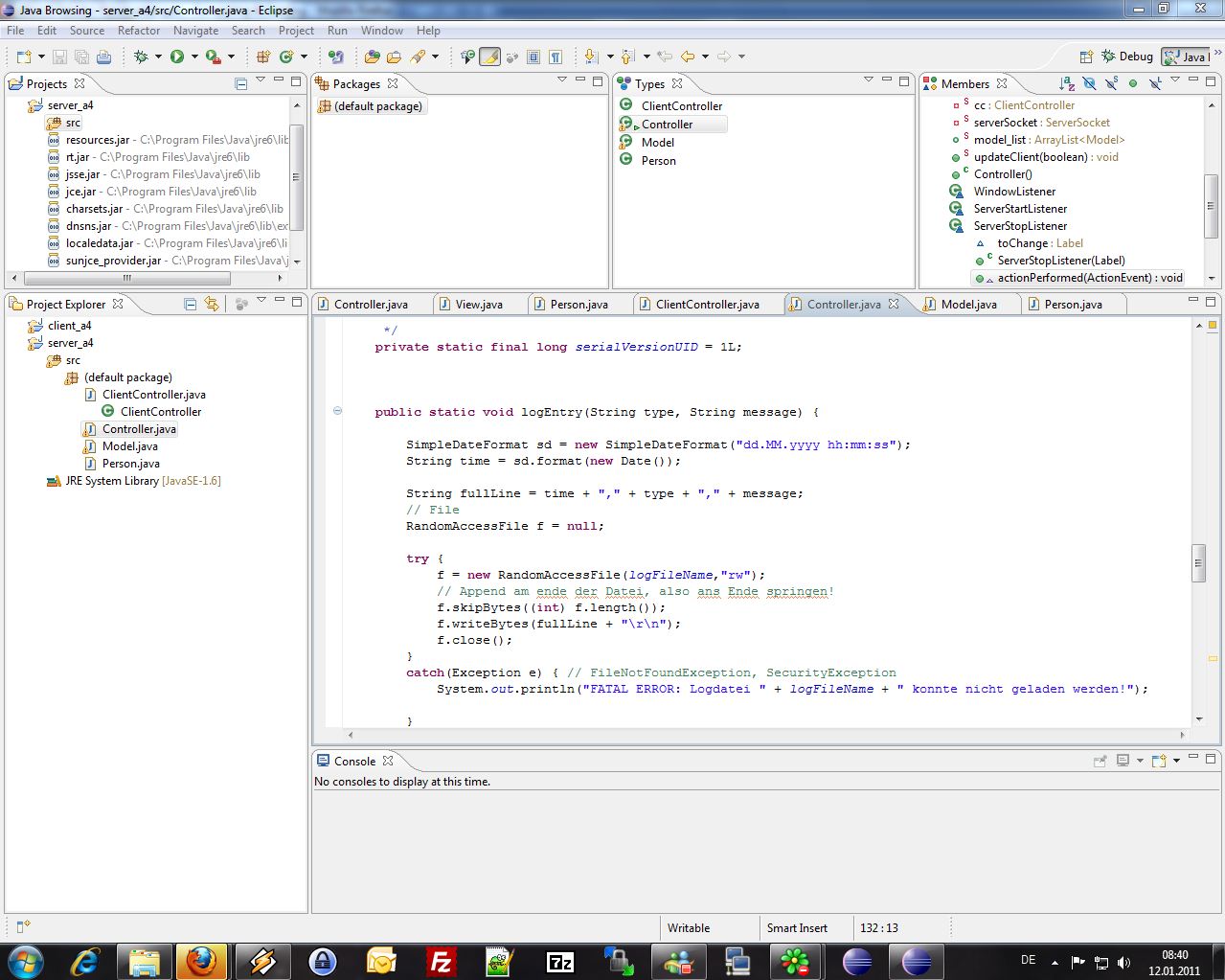Toggle Link with Editor in Project Explorer
This screenshot has height=980, width=1225.
[211, 304]
